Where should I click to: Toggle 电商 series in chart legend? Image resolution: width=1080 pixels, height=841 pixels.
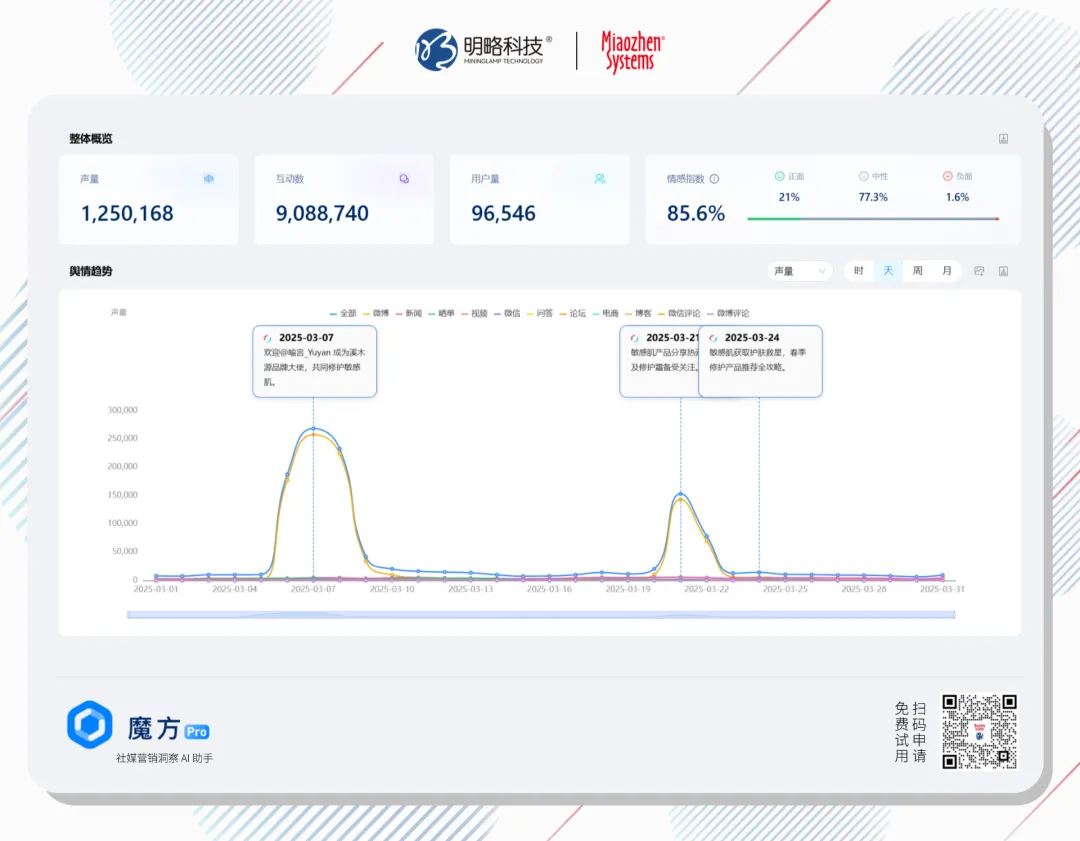606,313
